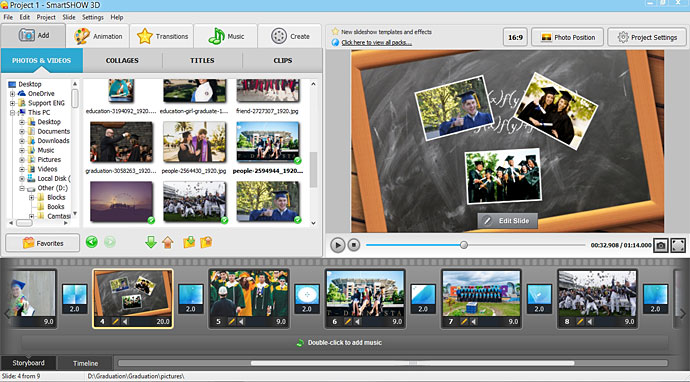Click 'Click here to view all packs' link
Image resolution: width=690 pixels, height=382 pixels.
pyautogui.click(x=376, y=43)
